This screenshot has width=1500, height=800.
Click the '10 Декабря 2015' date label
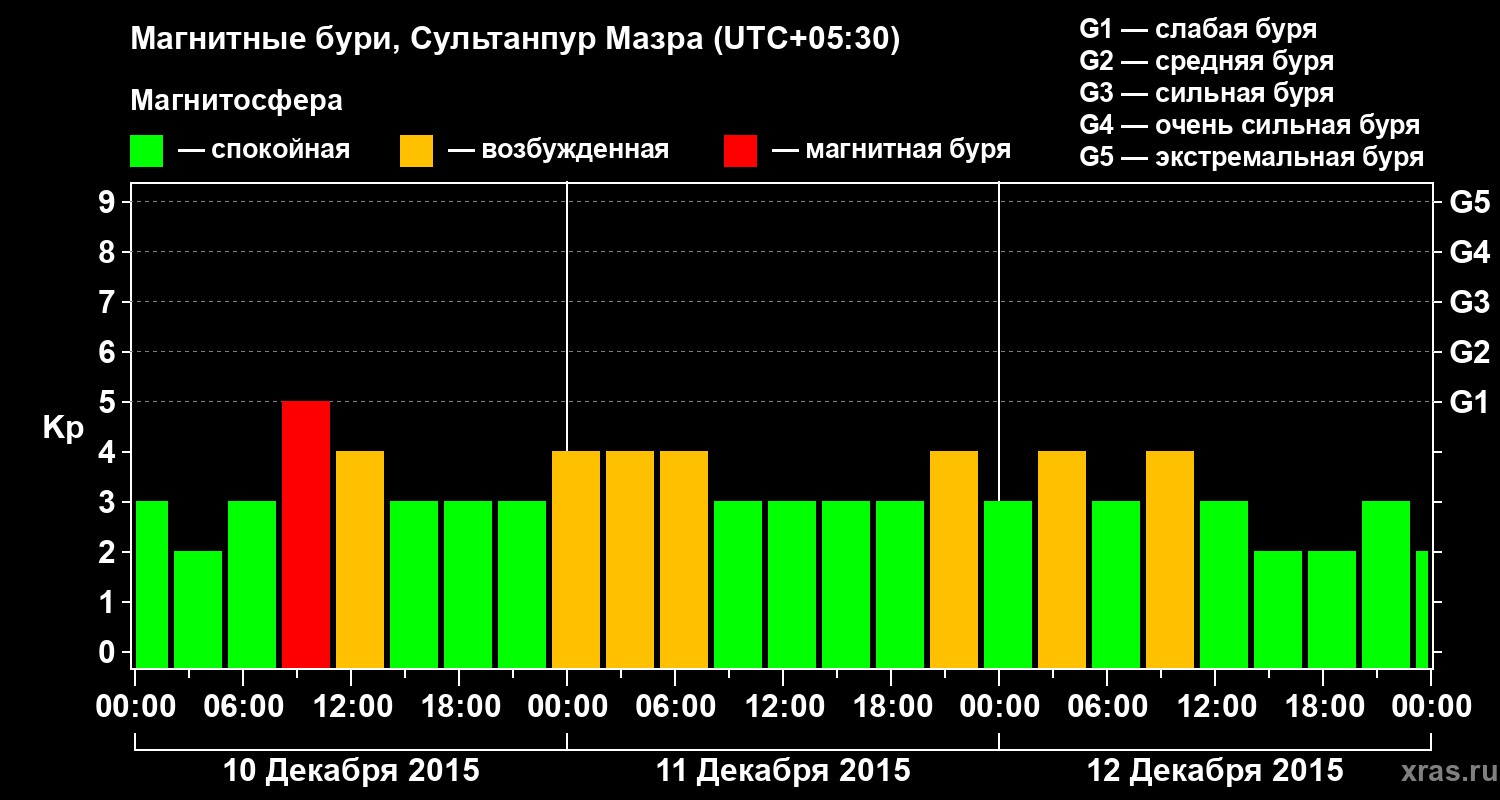[351, 771]
